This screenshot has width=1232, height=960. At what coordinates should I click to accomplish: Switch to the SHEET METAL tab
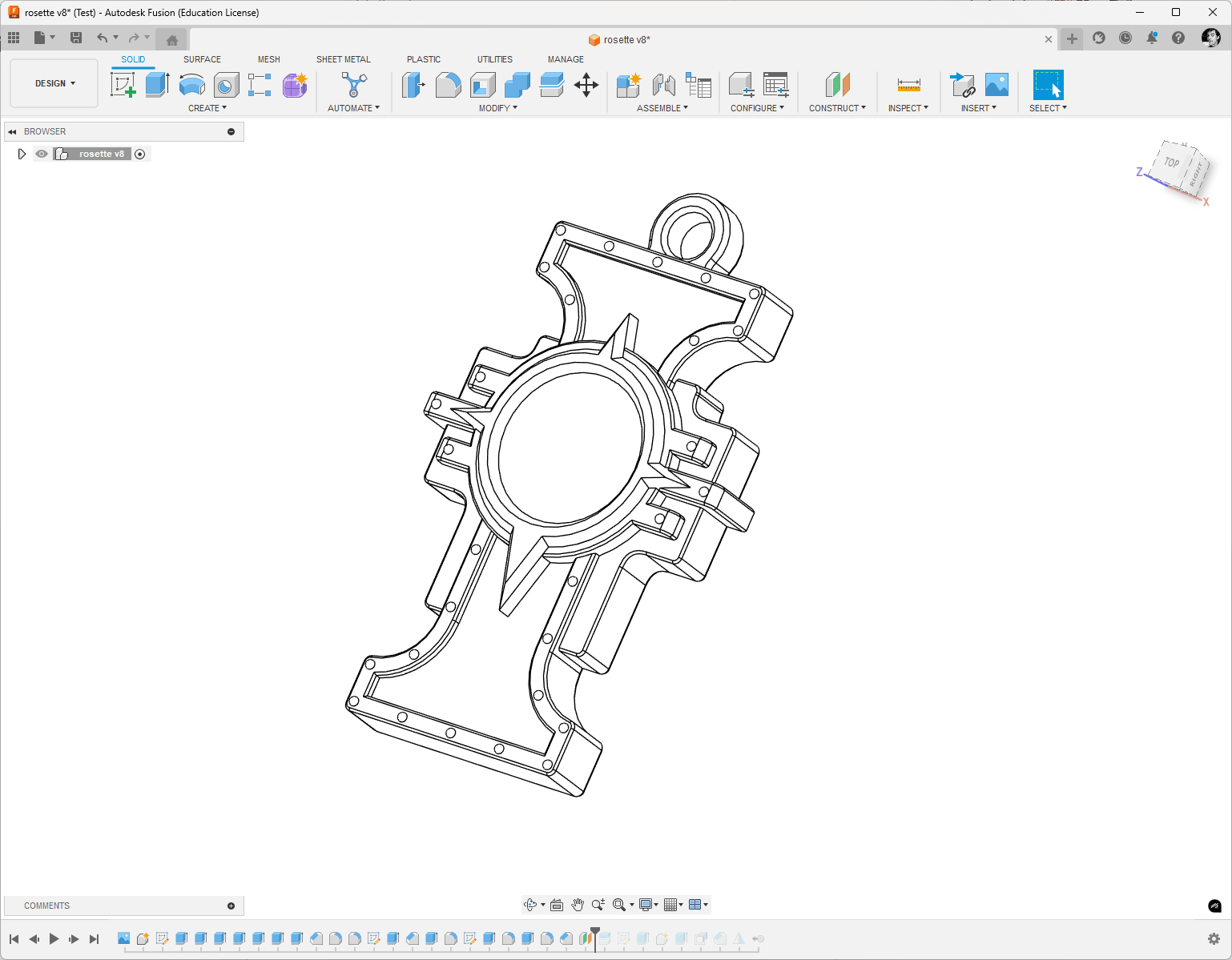[344, 59]
